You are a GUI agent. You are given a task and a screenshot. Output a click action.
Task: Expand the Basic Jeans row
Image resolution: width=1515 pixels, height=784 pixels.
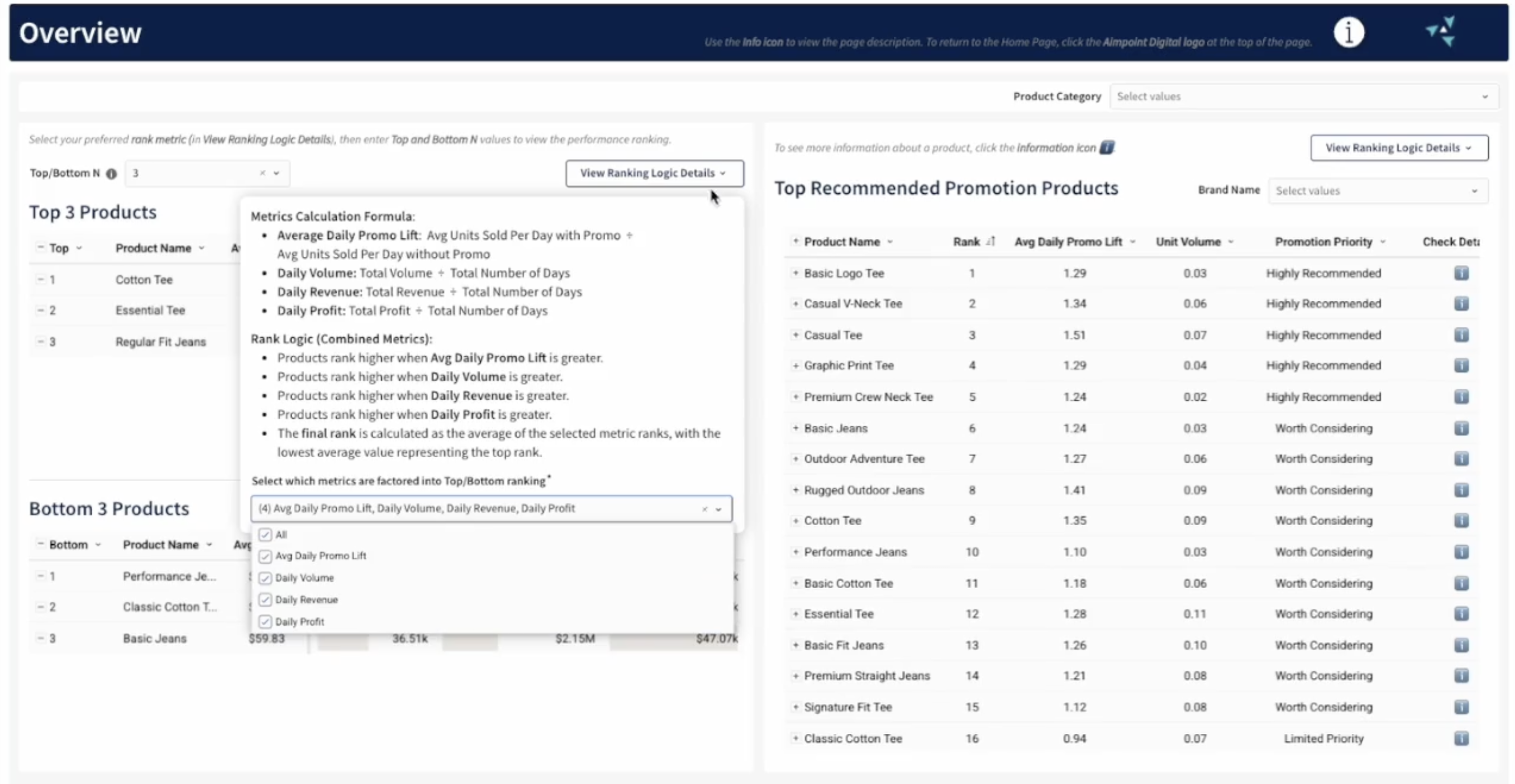pos(795,428)
